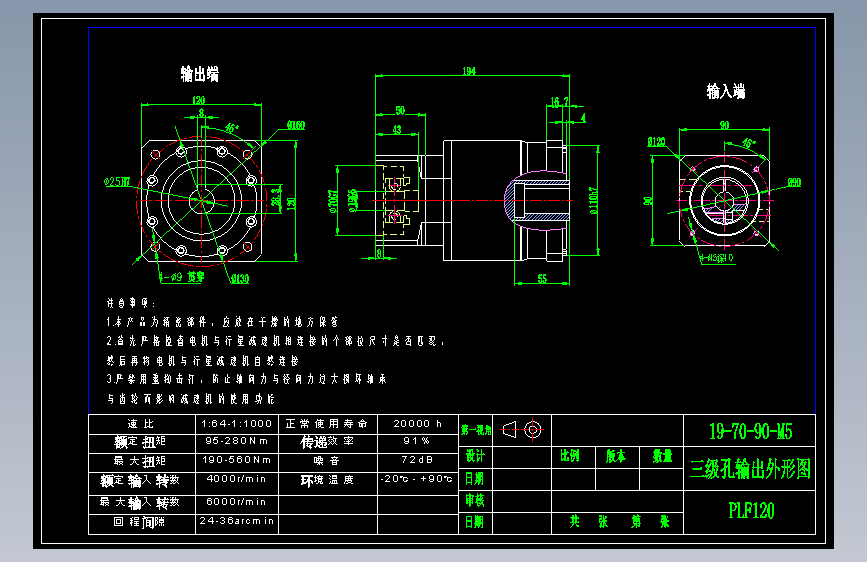Screen dimensions: 867x562
Task: Click the 1:64-1:1000 ratio value
Action: point(237,424)
